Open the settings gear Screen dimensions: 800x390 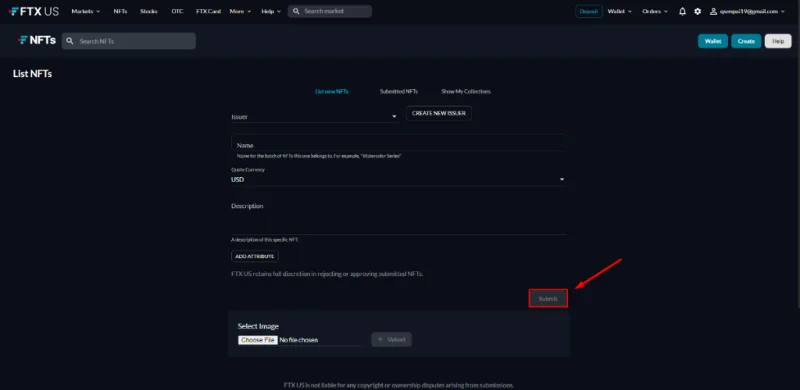tap(697, 11)
